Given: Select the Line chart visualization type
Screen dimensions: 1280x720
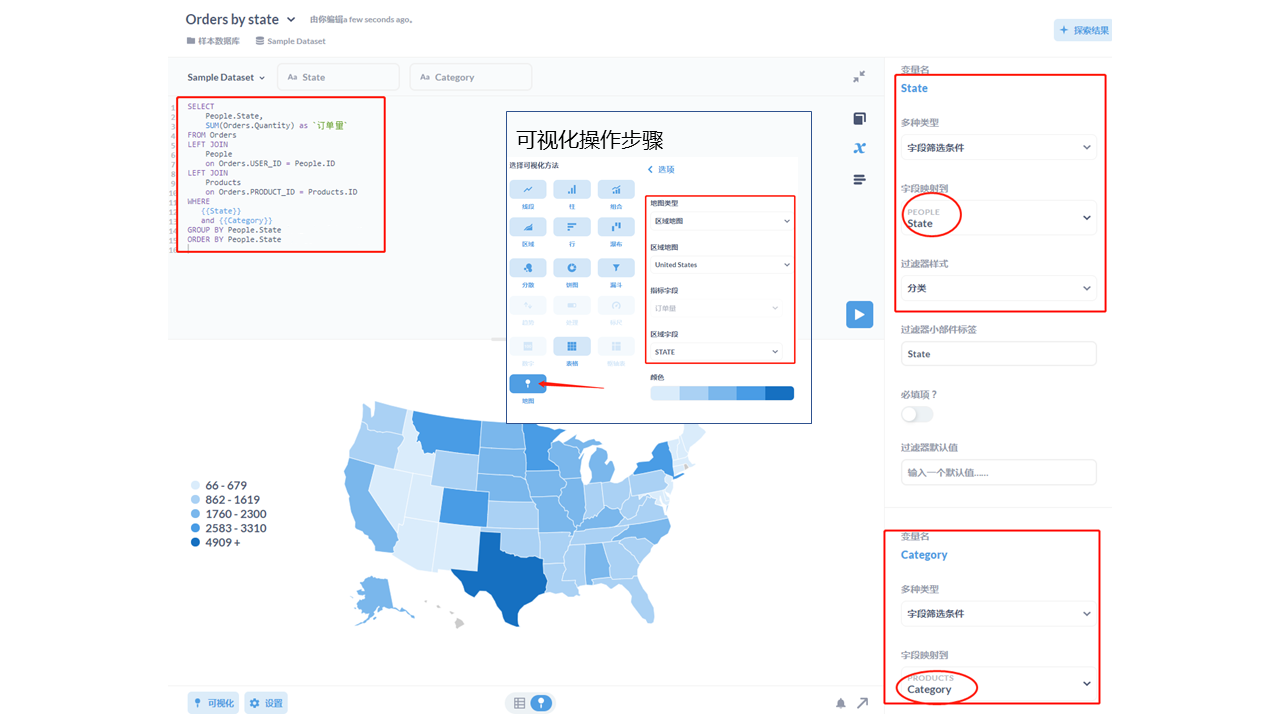Looking at the screenshot, I should coord(528,189).
